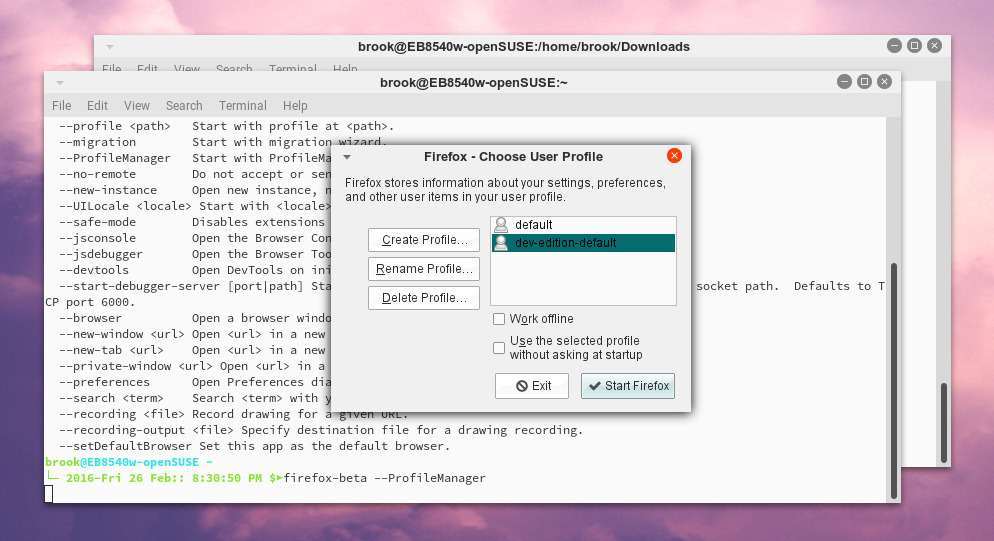Open the Search menu in front terminal

(x=184, y=106)
